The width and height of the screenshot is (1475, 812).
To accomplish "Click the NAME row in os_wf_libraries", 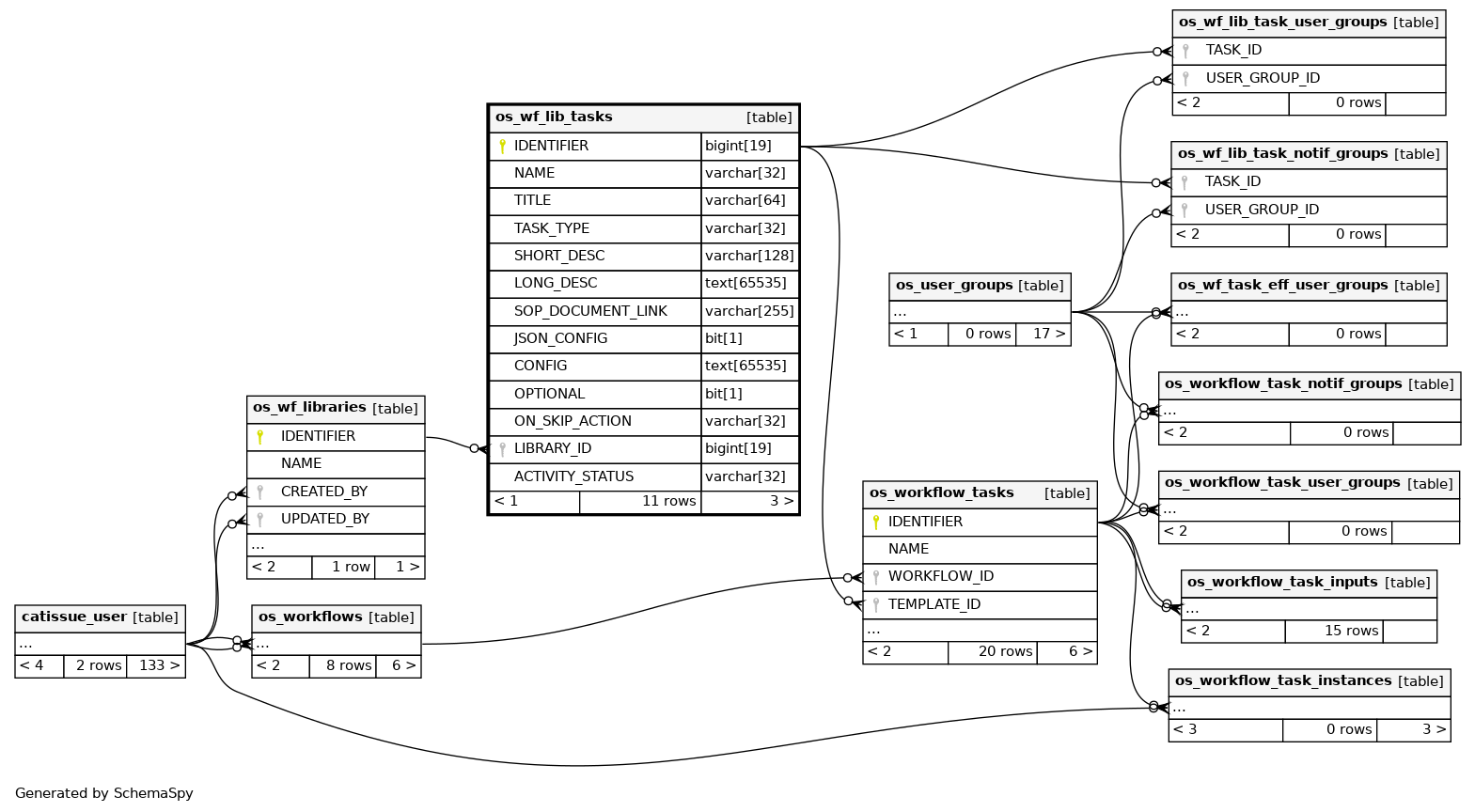I will click(x=337, y=464).
